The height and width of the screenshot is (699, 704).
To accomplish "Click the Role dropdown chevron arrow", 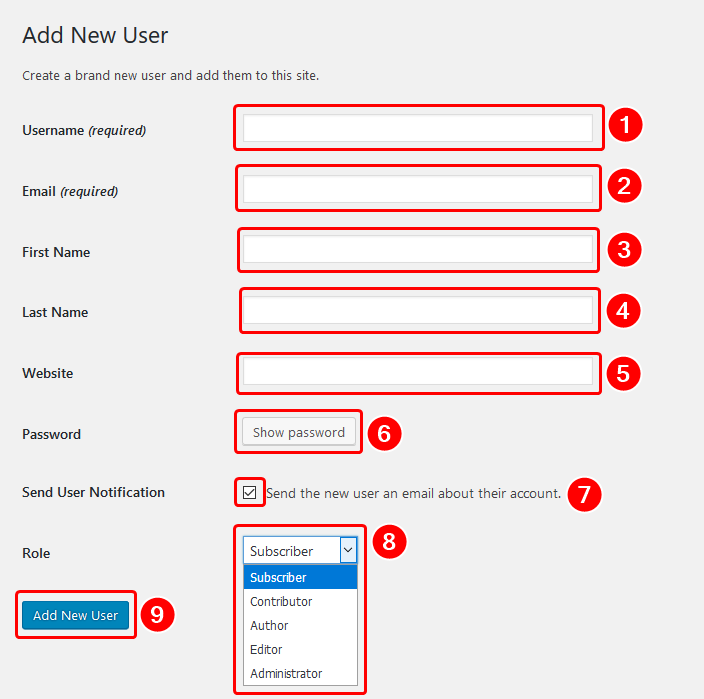I will click(348, 550).
